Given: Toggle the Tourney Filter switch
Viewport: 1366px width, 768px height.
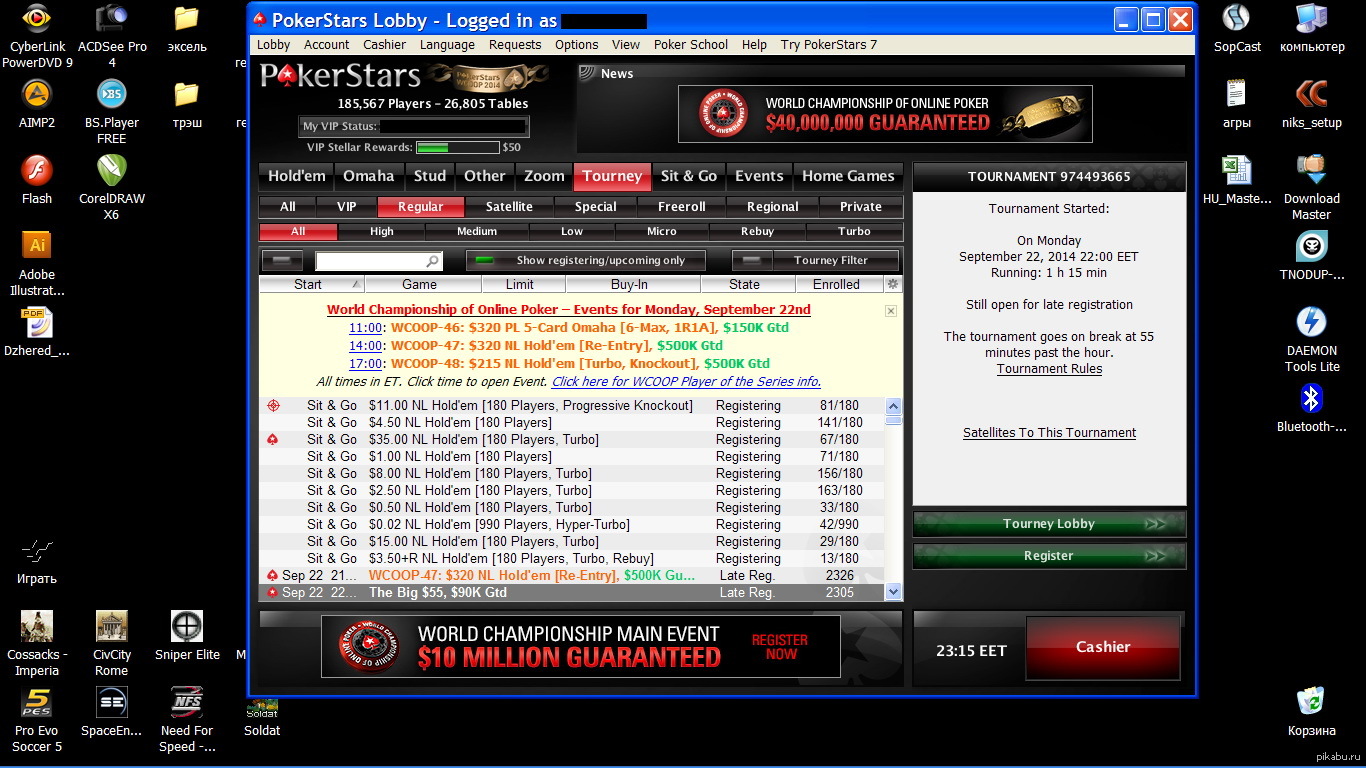Looking at the screenshot, I should [815, 260].
